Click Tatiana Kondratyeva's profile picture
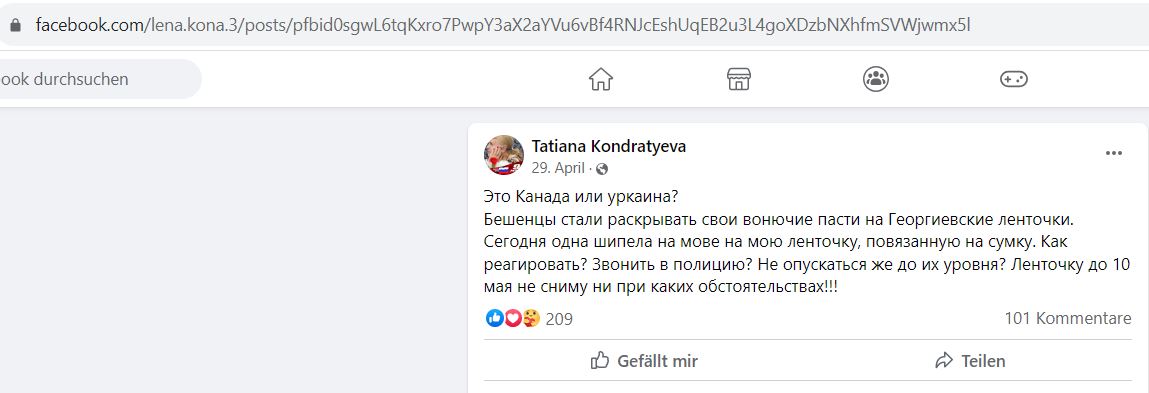The width and height of the screenshot is (1149, 393). click(x=503, y=155)
